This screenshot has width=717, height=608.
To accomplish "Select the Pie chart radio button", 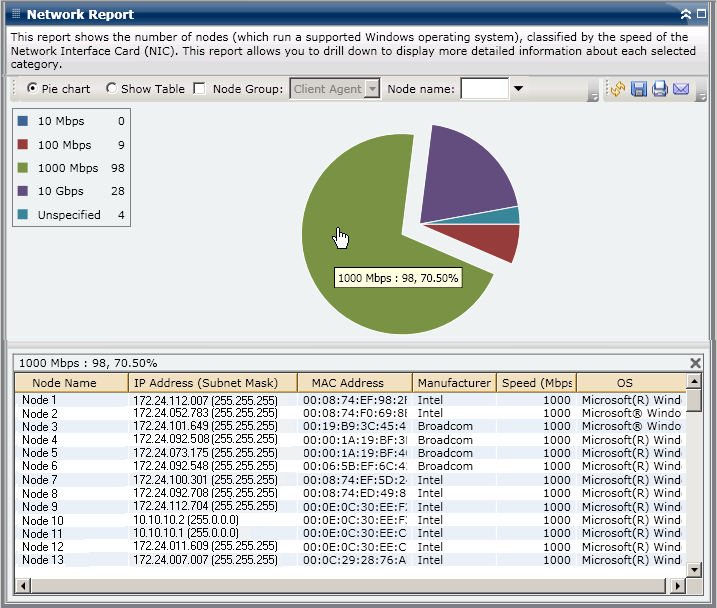I will tap(33, 89).
